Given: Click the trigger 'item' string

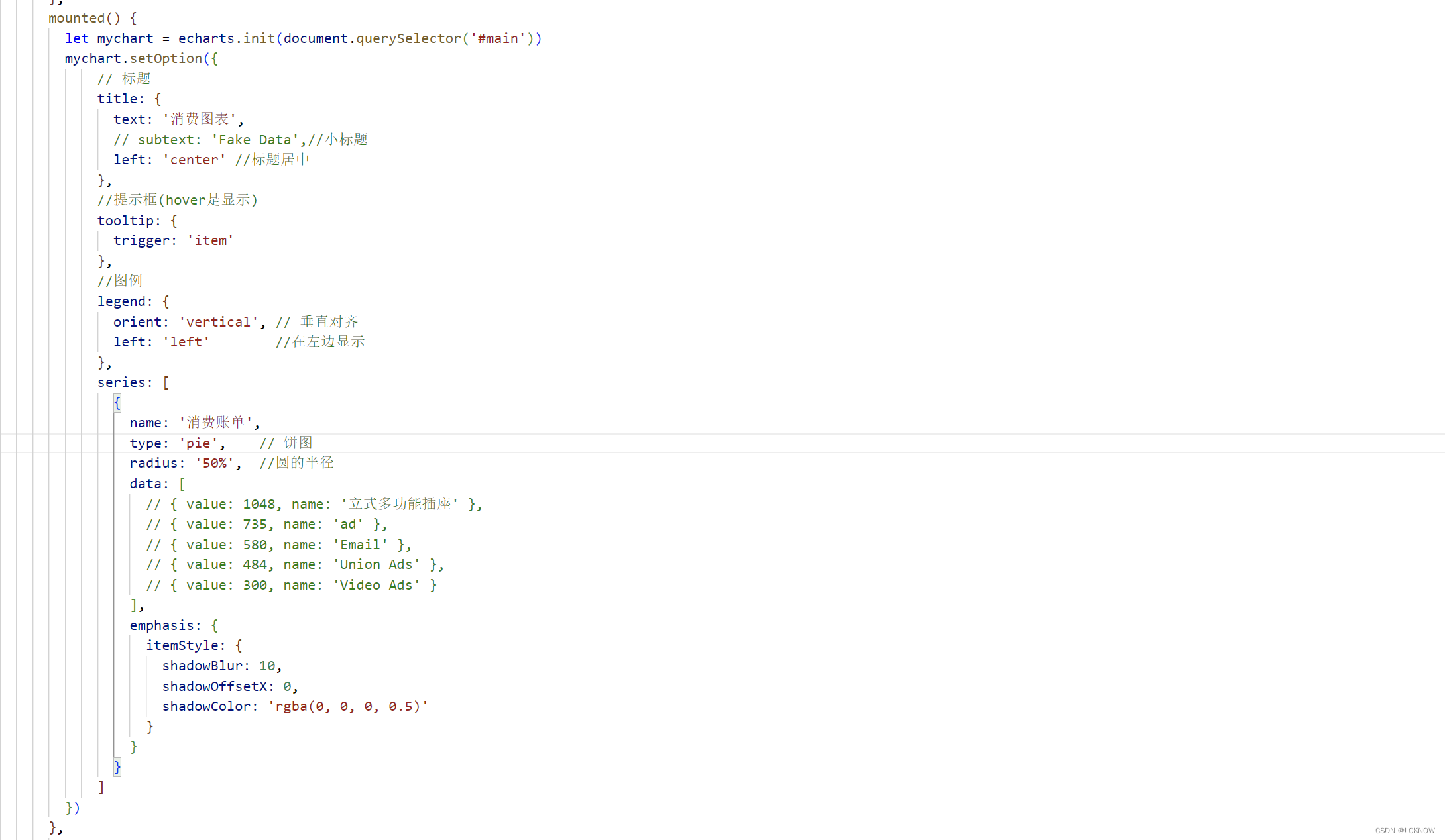Looking at the screenshot, I should pos(210,240).
